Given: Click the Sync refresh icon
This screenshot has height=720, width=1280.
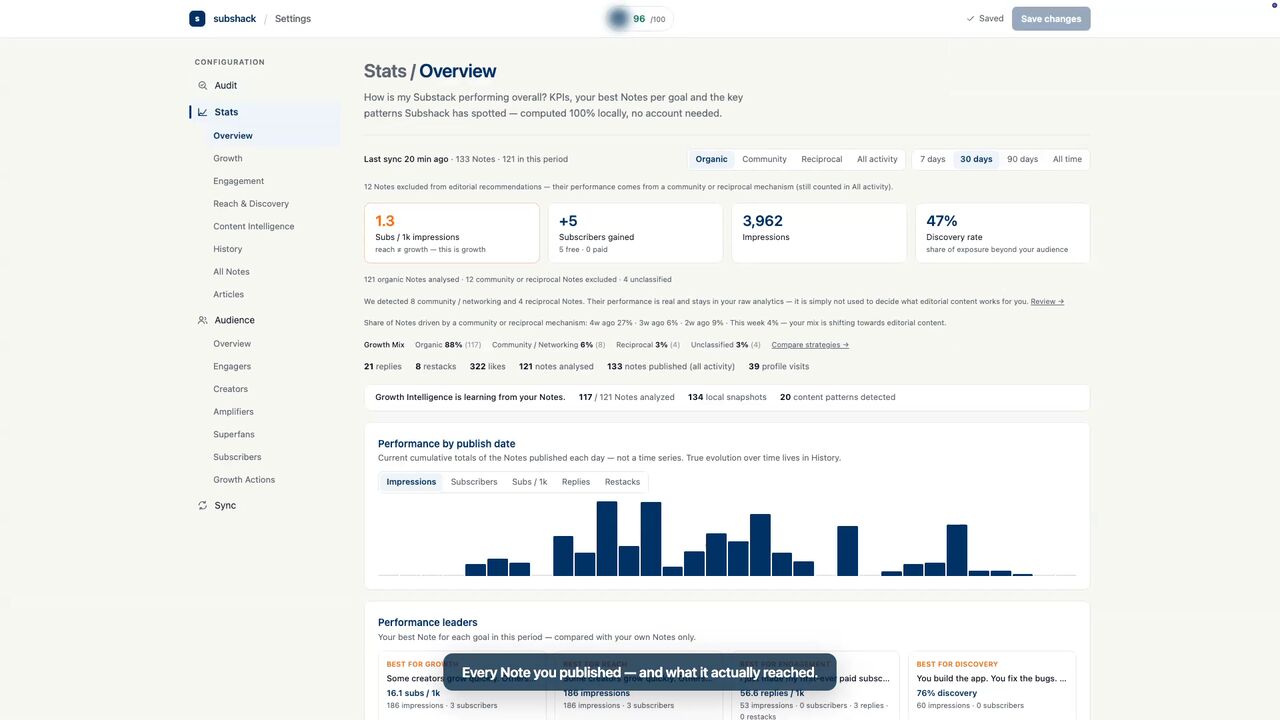Looking at the screenshot, I should 203,505.
